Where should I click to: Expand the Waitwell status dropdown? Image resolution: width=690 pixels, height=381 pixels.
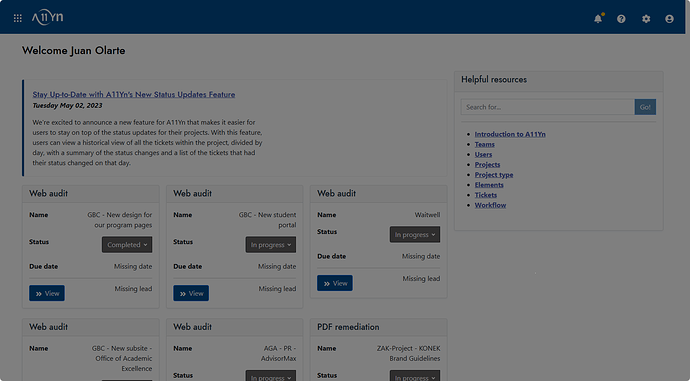click(x=415, y=234)
